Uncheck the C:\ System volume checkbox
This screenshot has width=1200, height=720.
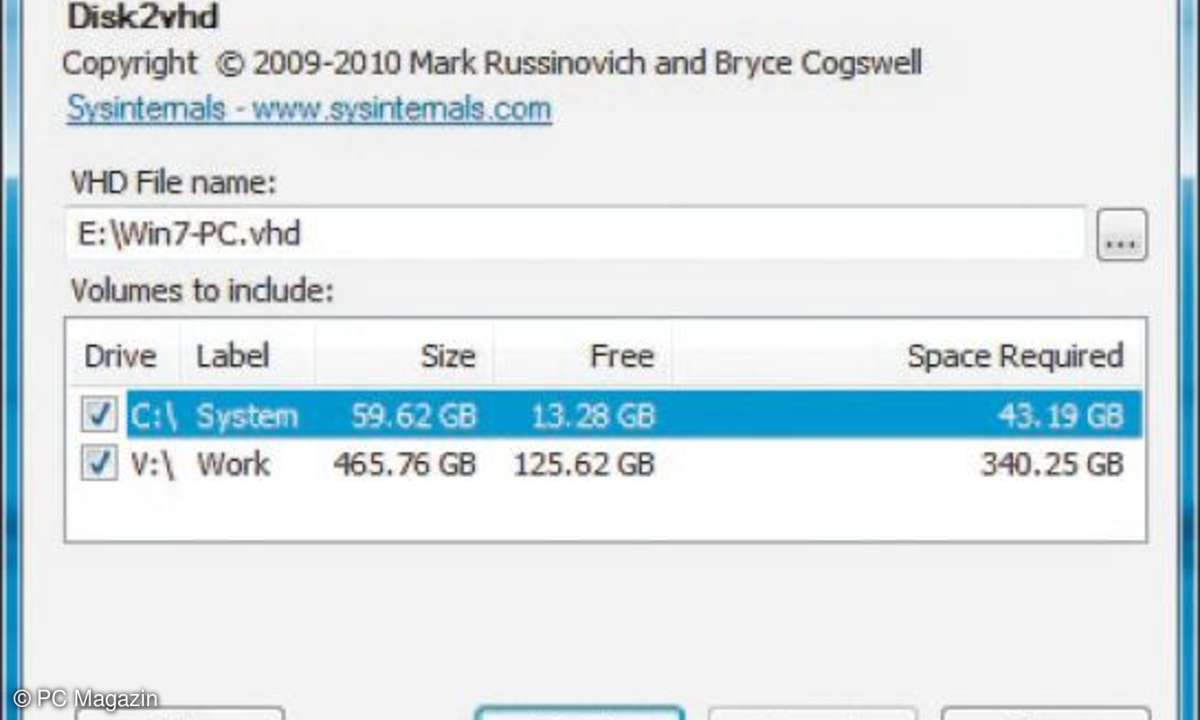[99, 415]
